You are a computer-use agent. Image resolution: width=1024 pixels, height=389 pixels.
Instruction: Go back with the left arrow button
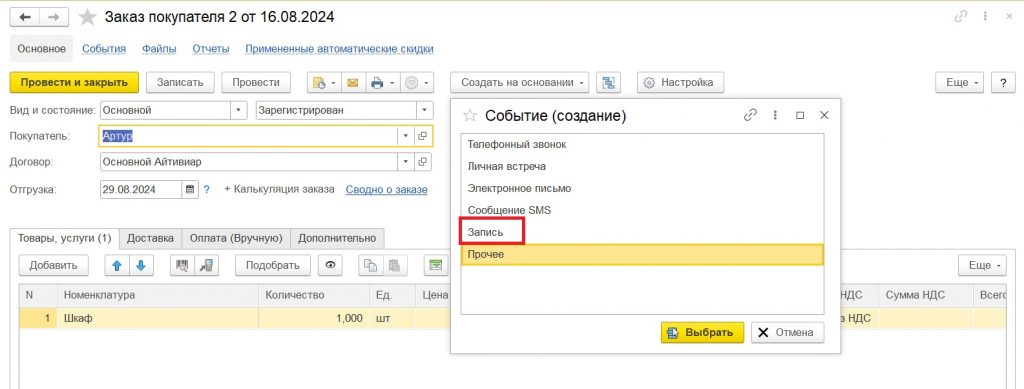click(25, 17)
